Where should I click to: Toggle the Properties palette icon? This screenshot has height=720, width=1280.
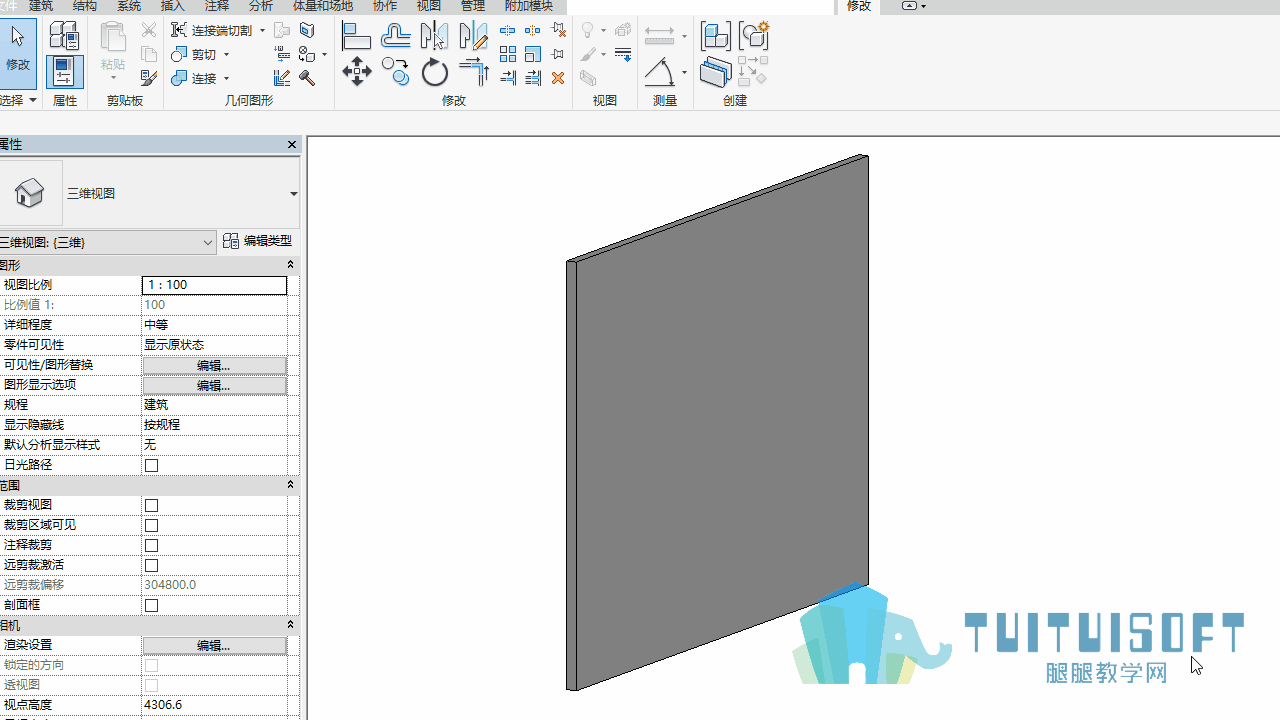coord(64,72)
